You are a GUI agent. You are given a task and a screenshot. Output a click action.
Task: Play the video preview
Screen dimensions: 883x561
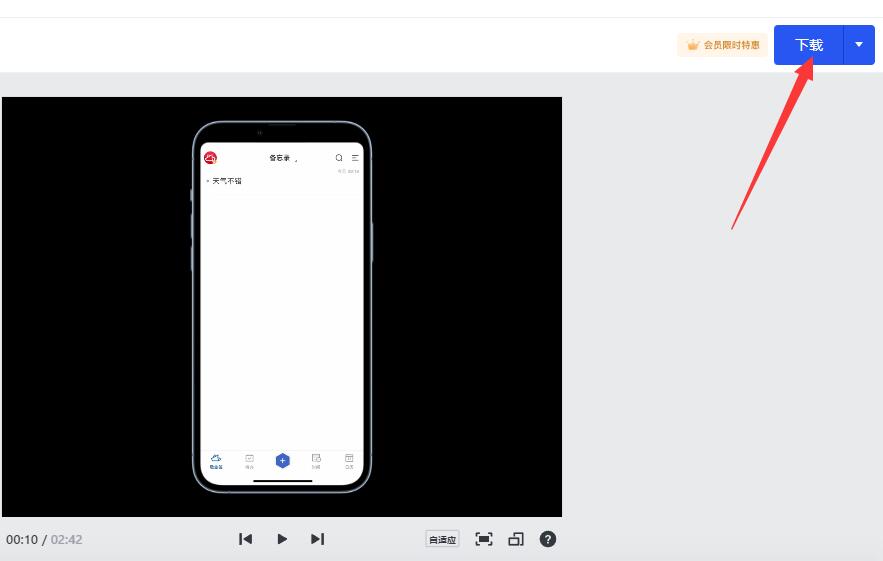click(282, 539)
